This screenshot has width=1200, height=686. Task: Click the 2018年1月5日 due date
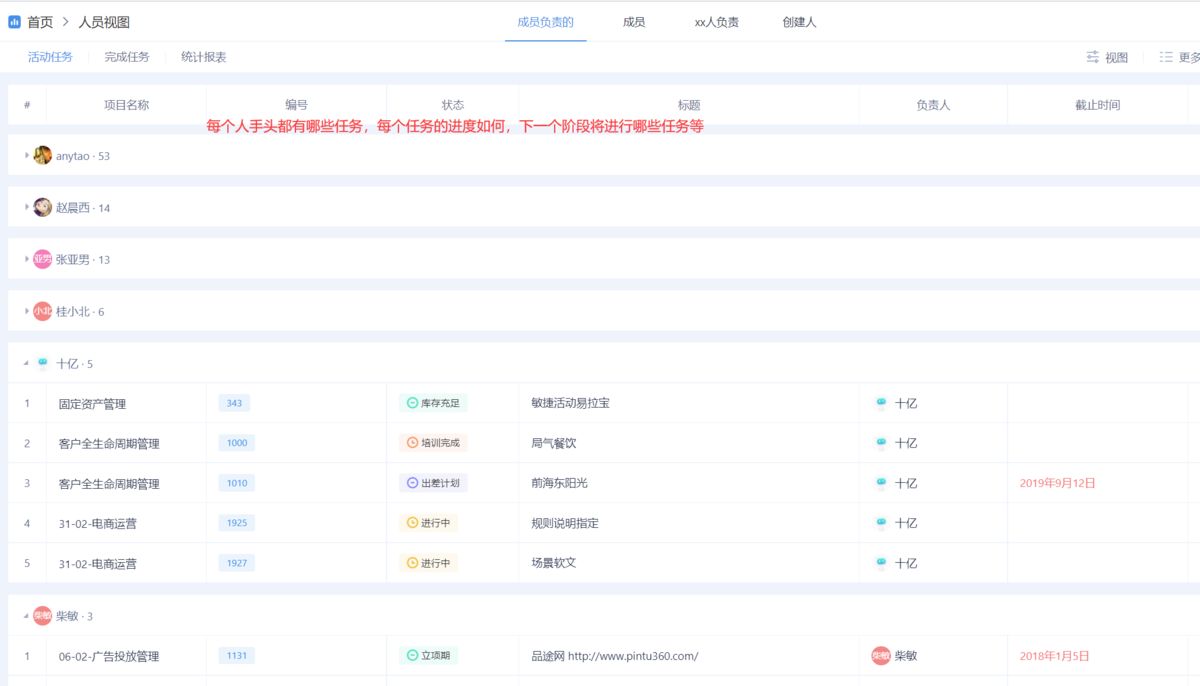pyautogui.click(x=1054, y=656)
